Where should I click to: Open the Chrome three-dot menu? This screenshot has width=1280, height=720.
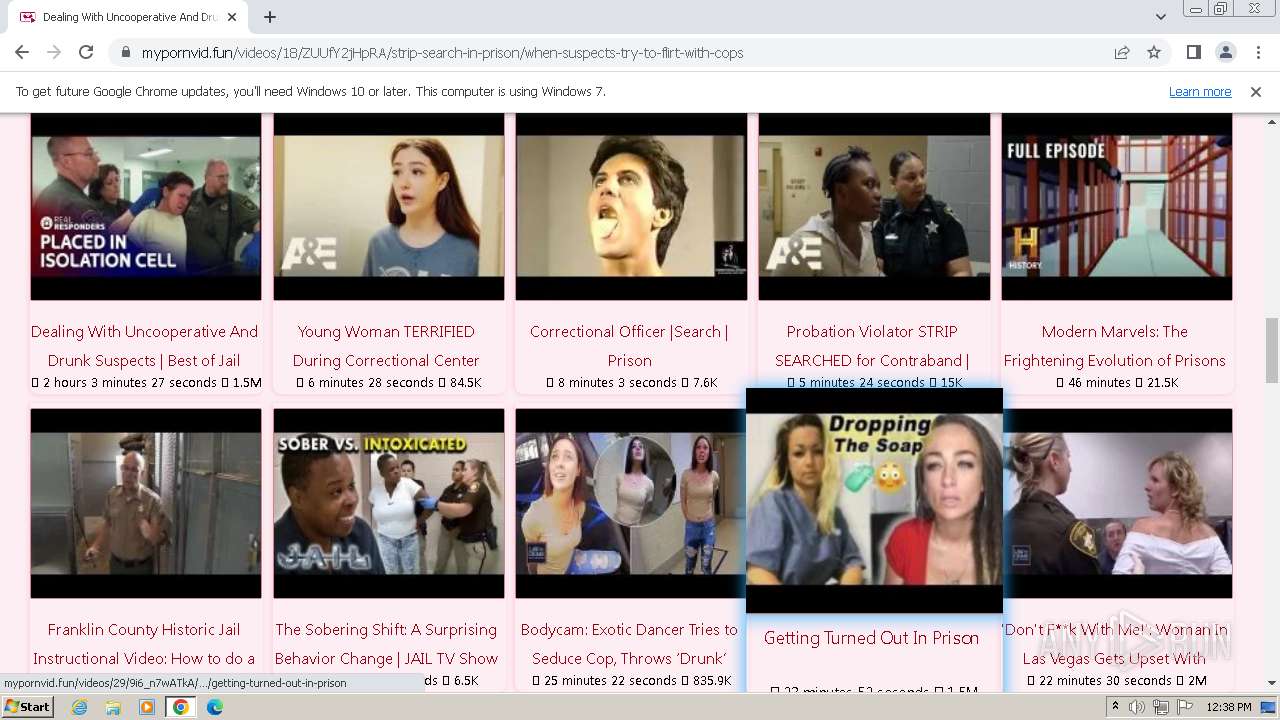(x=1257, y=52)
